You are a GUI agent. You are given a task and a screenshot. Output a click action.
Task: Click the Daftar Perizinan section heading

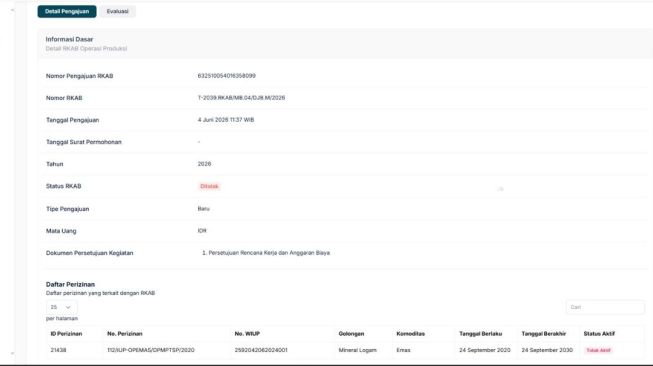coord(70,284)
